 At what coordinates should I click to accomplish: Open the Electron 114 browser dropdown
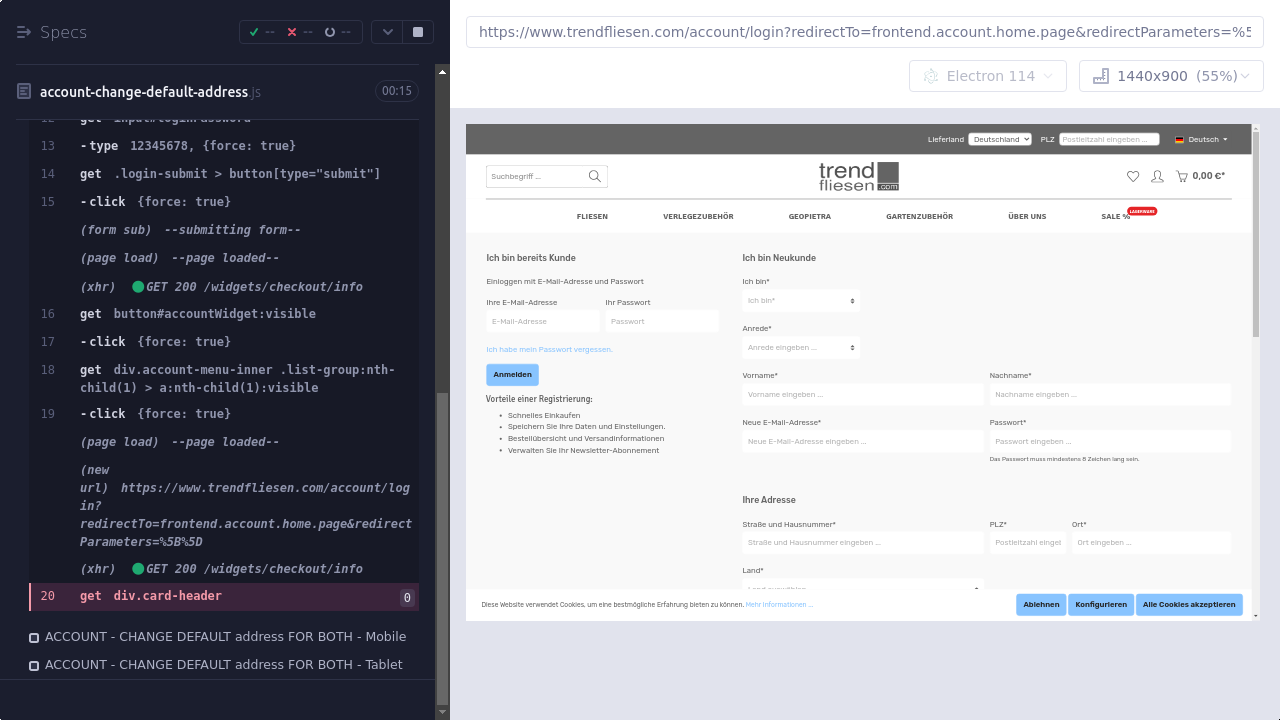click(x=988, y=76)
